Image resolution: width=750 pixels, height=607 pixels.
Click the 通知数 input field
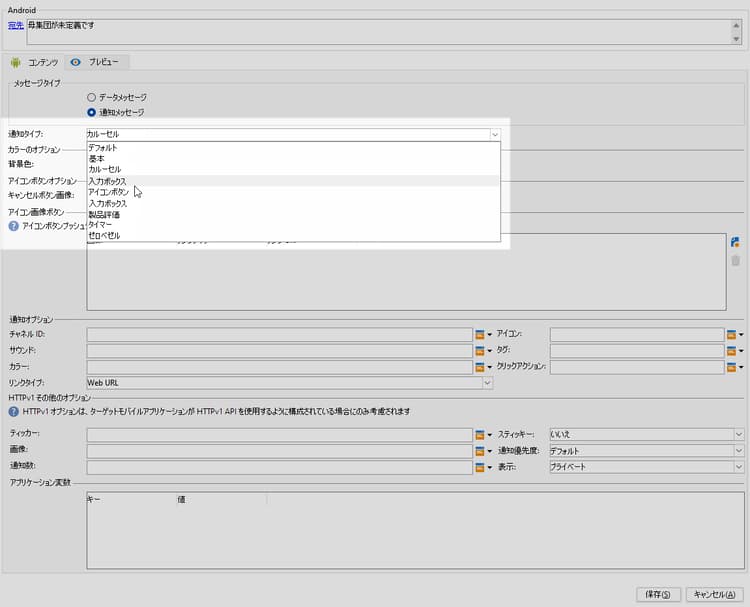click(280, 467)
